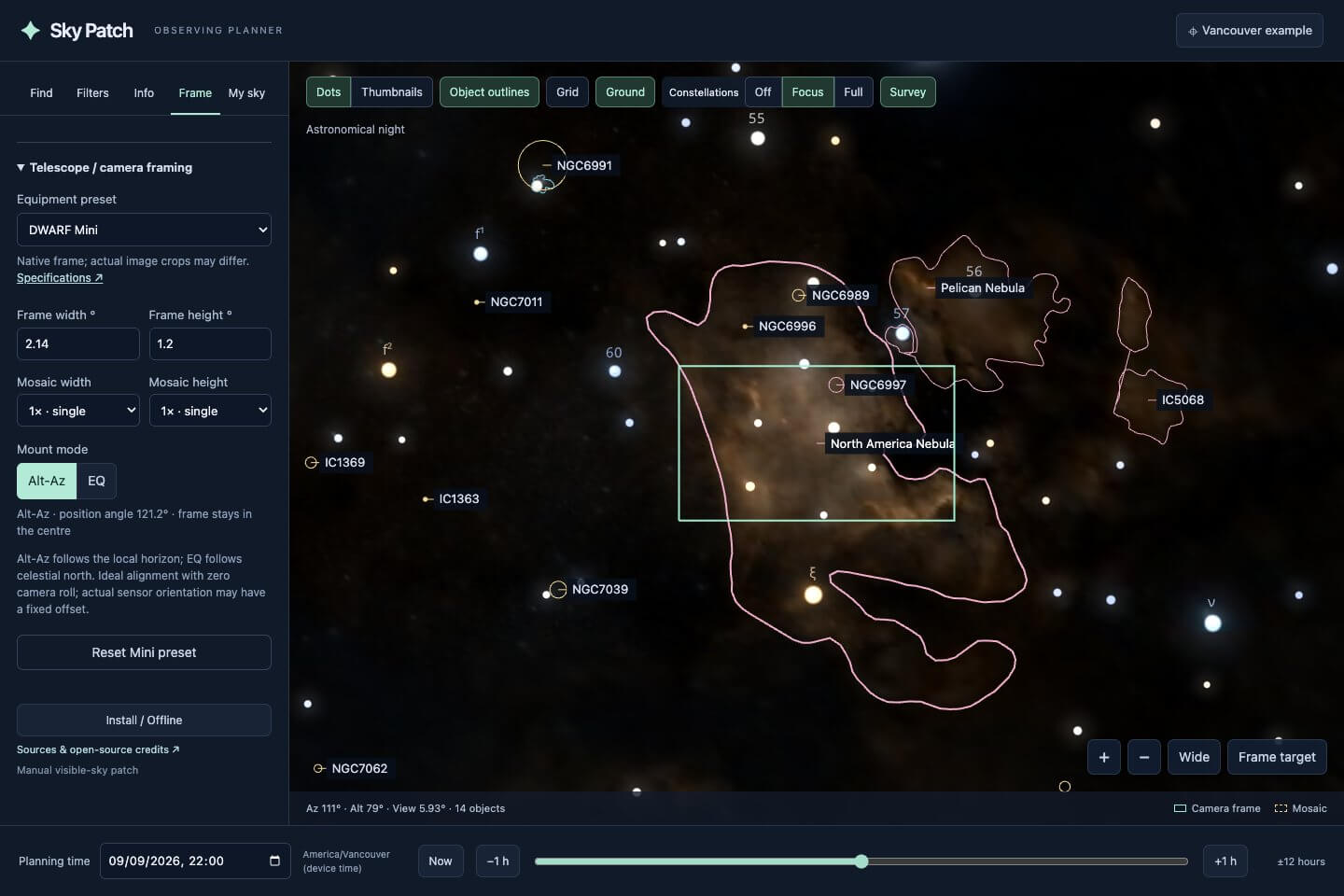Toggle the Grid overlay
This screenshot has height=896, width=1344.
(567, 91)
